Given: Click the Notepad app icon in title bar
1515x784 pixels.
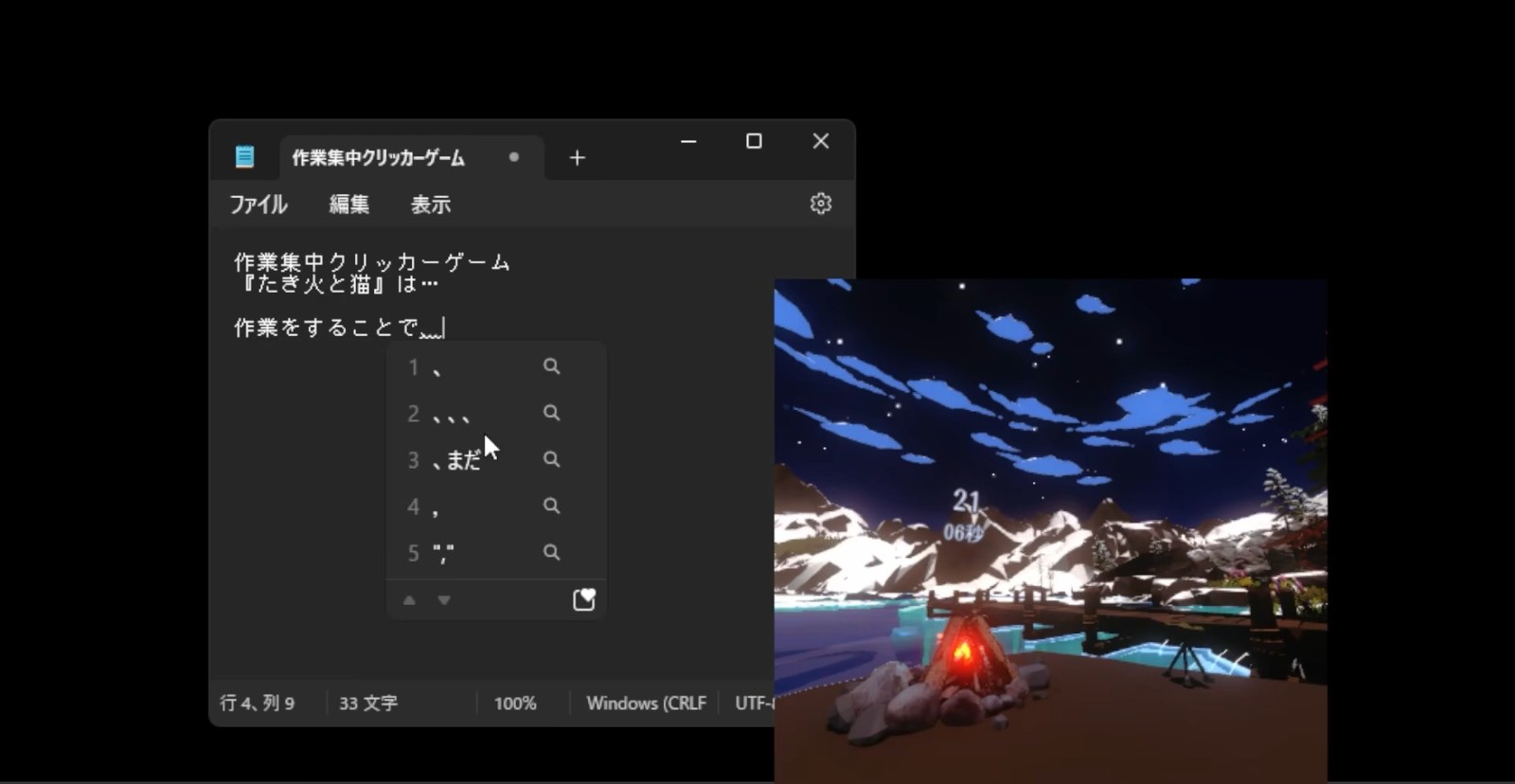Looking at the screenshot, I should click(244, 157).
